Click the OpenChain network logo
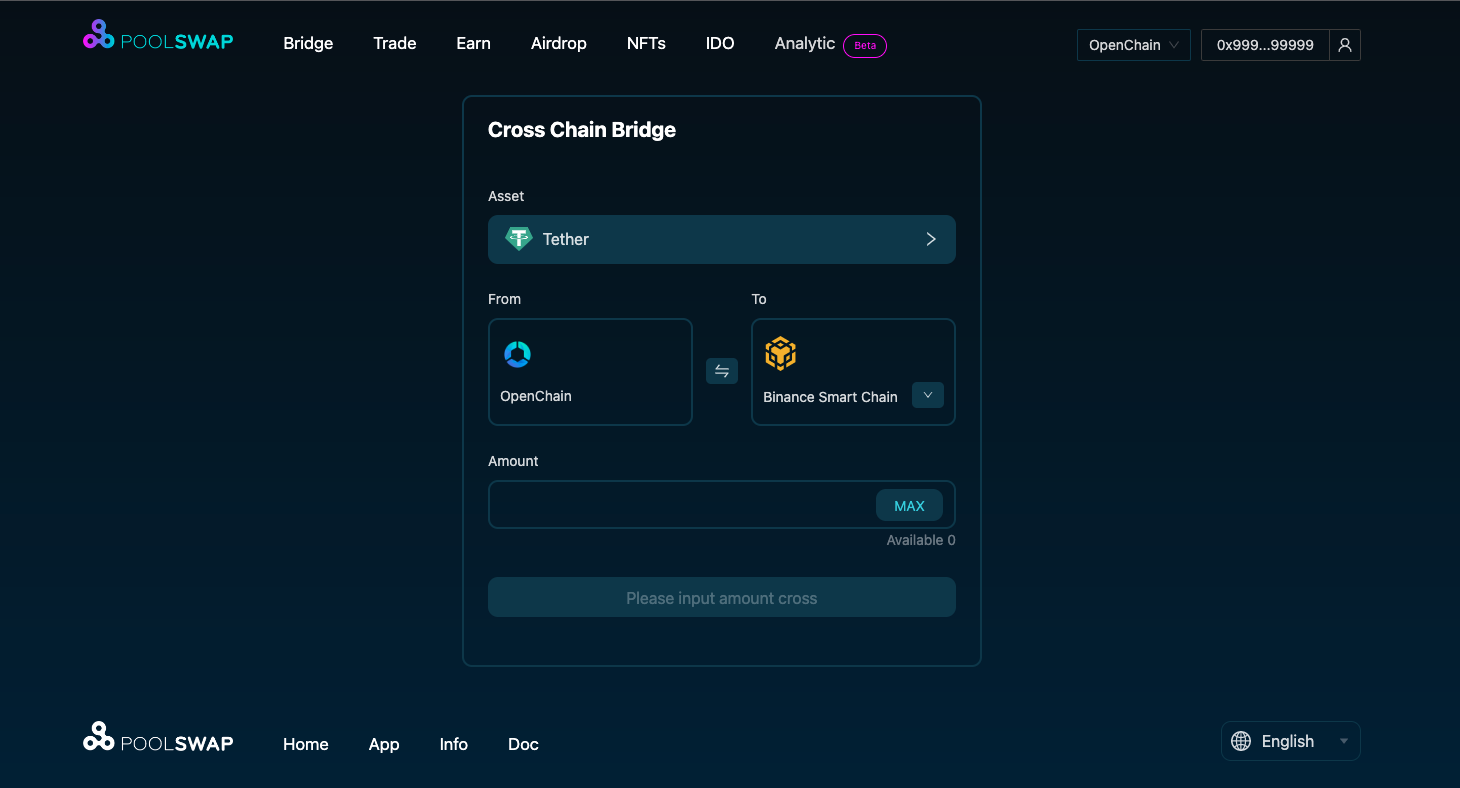This screenshot has width=1460, height=788. (517, 354)
